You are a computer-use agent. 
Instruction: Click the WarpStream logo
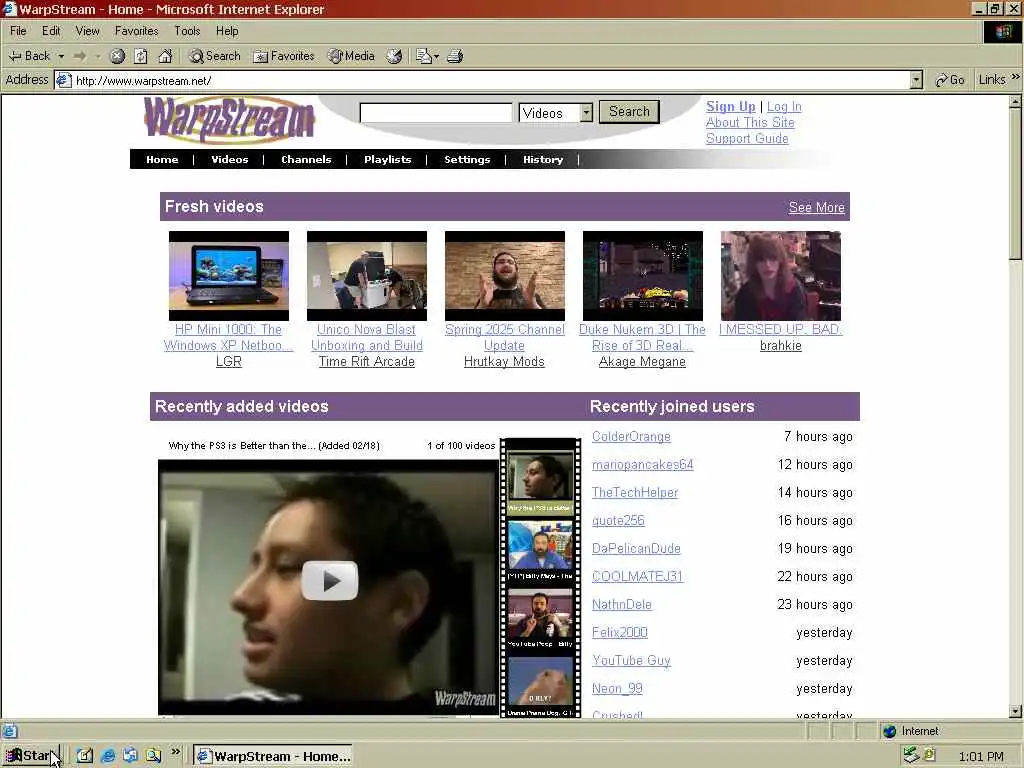pos(229,120)
